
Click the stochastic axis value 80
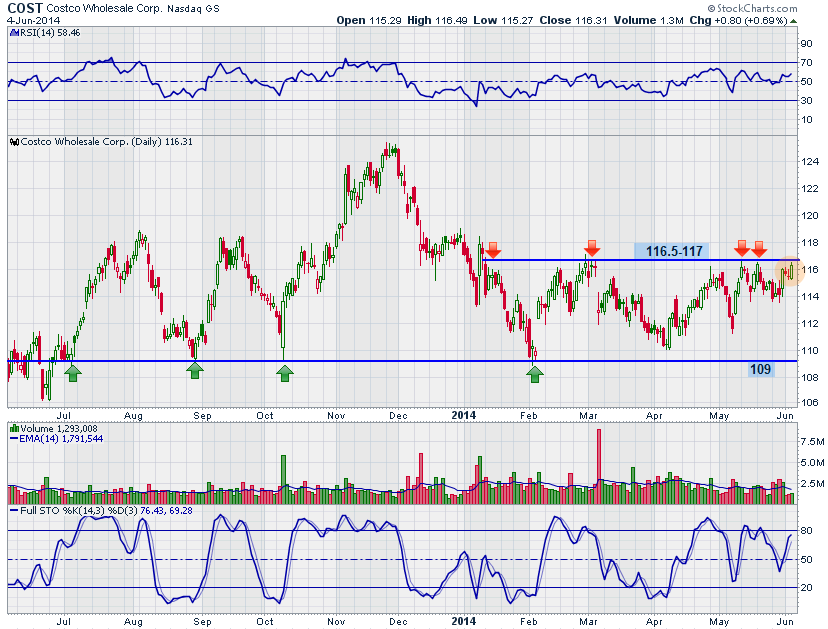pyautogui.click(x=806, y=531)
